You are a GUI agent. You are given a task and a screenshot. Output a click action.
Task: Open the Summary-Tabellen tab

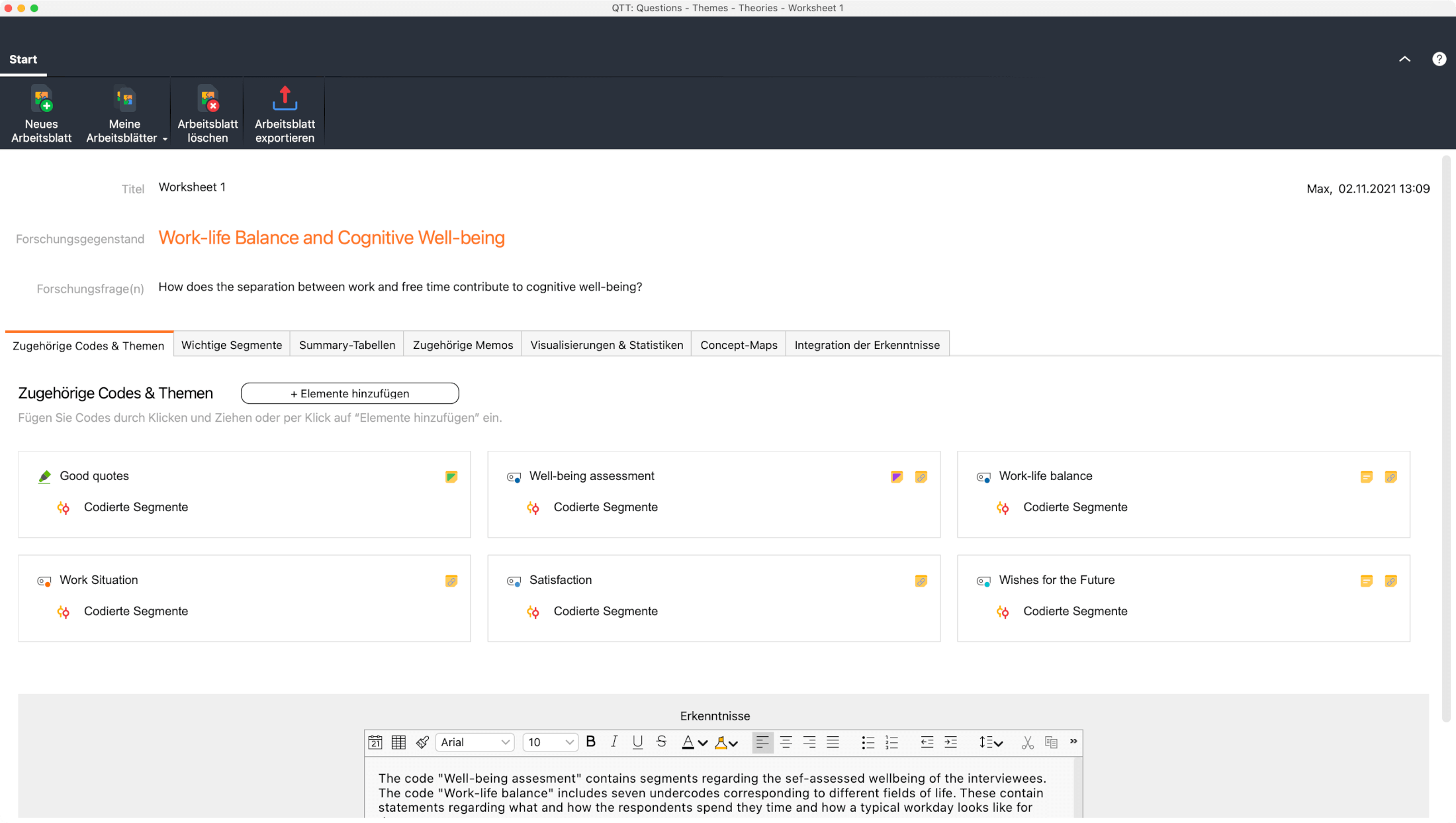[x=347, y=345]
